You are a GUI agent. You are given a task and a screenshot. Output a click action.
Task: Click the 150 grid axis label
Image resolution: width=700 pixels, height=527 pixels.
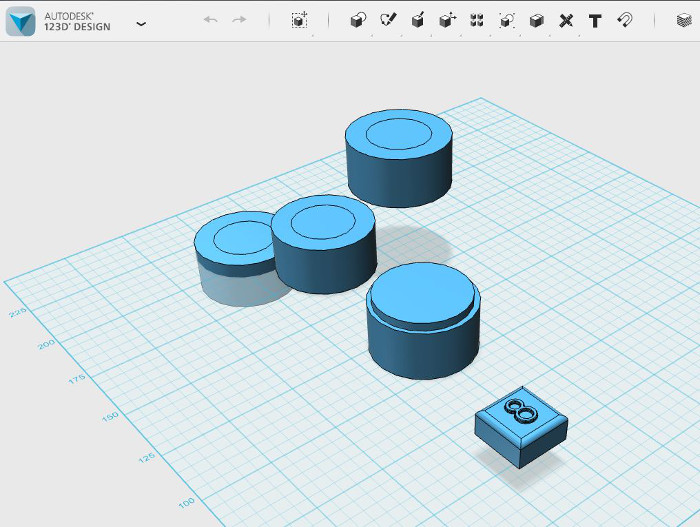[x=110, y=417]
